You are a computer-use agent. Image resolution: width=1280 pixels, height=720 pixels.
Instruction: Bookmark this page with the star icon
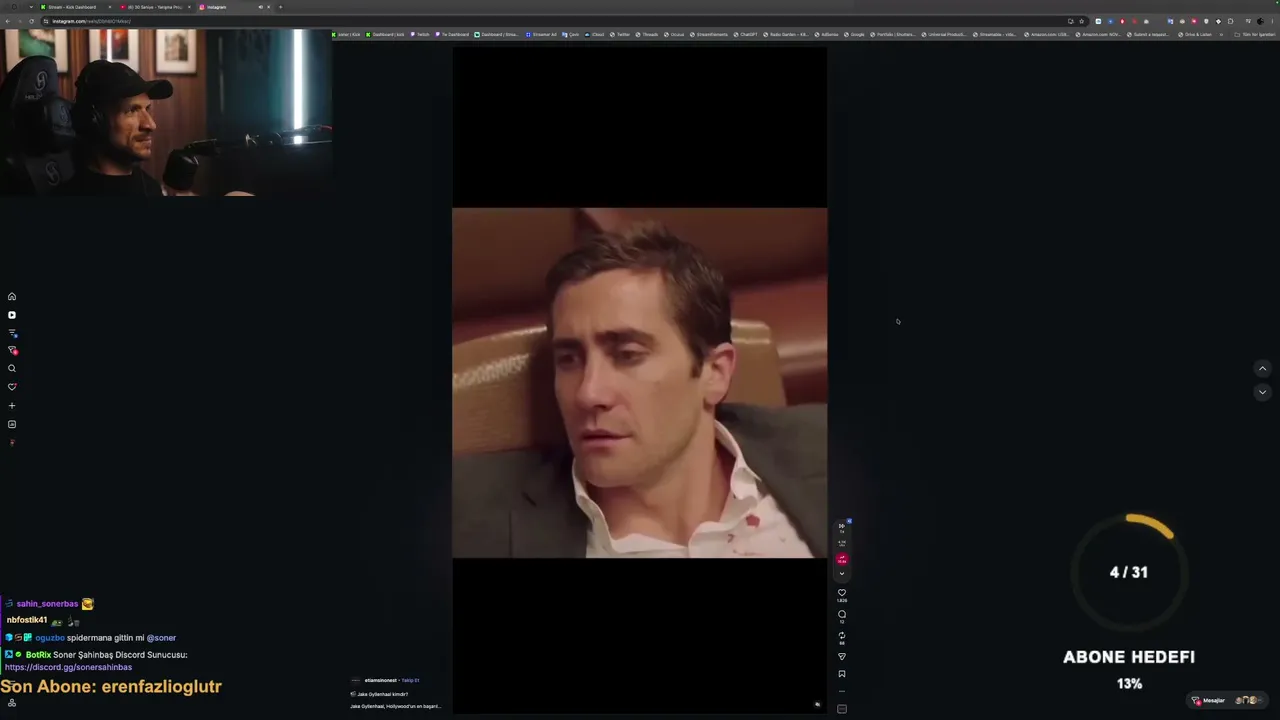coord(1081,21)
